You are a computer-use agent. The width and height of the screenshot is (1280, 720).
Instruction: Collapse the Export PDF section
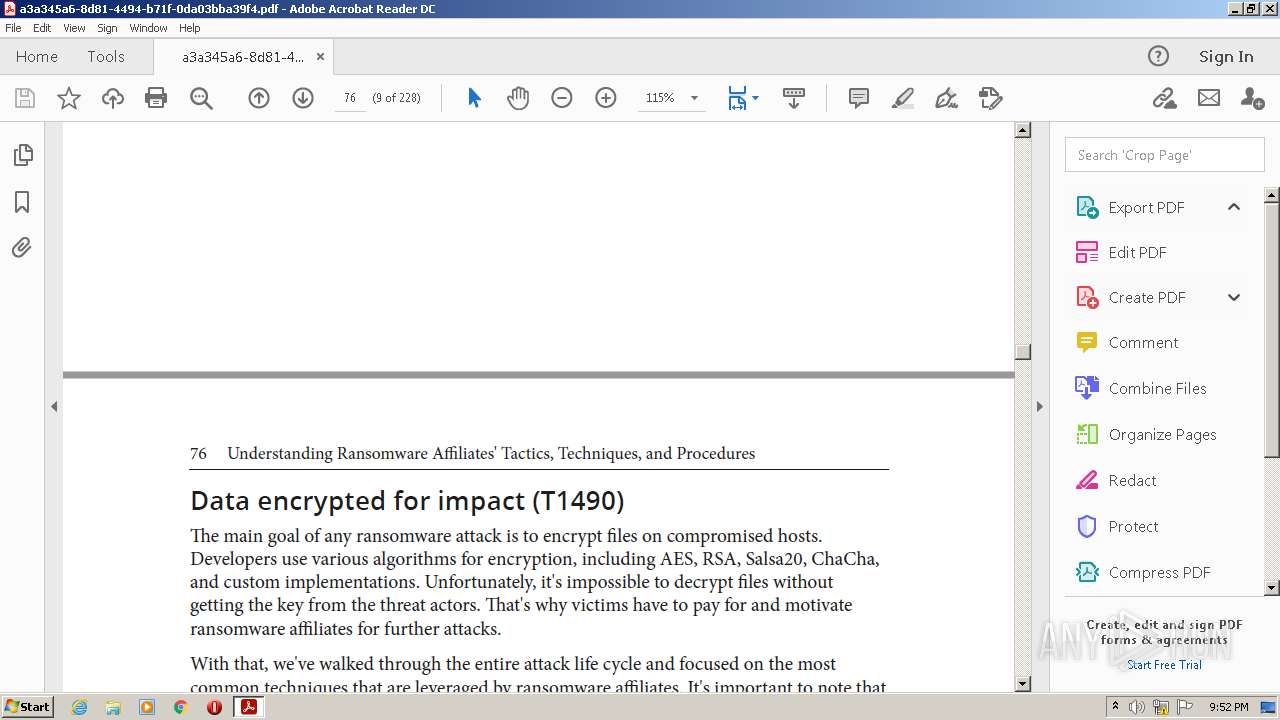[1234, 207]
